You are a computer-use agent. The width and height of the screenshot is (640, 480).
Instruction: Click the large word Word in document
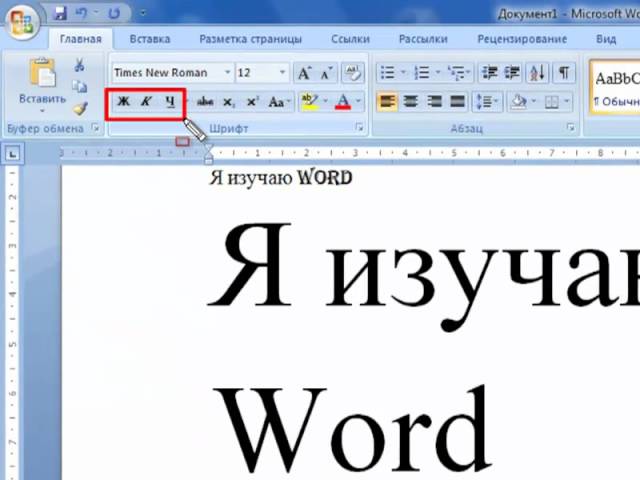click(x=352, y=430)
